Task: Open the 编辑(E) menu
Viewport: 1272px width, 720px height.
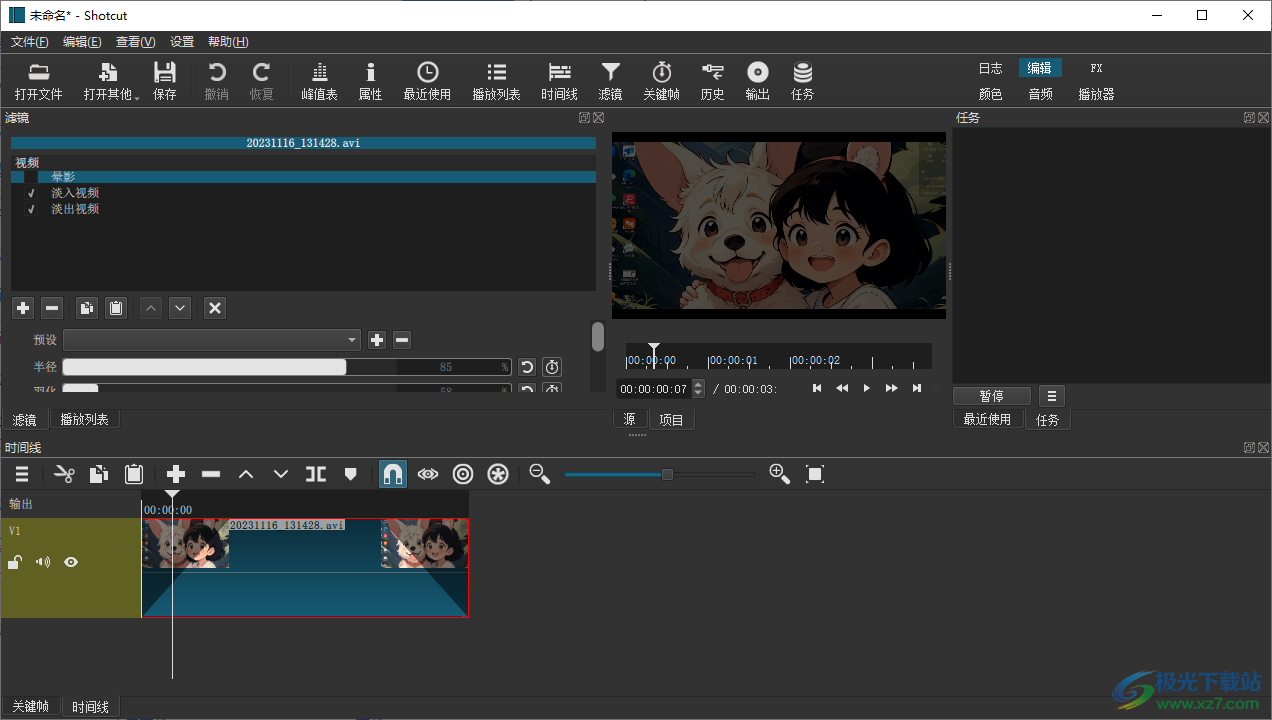Action: (82, 42)
